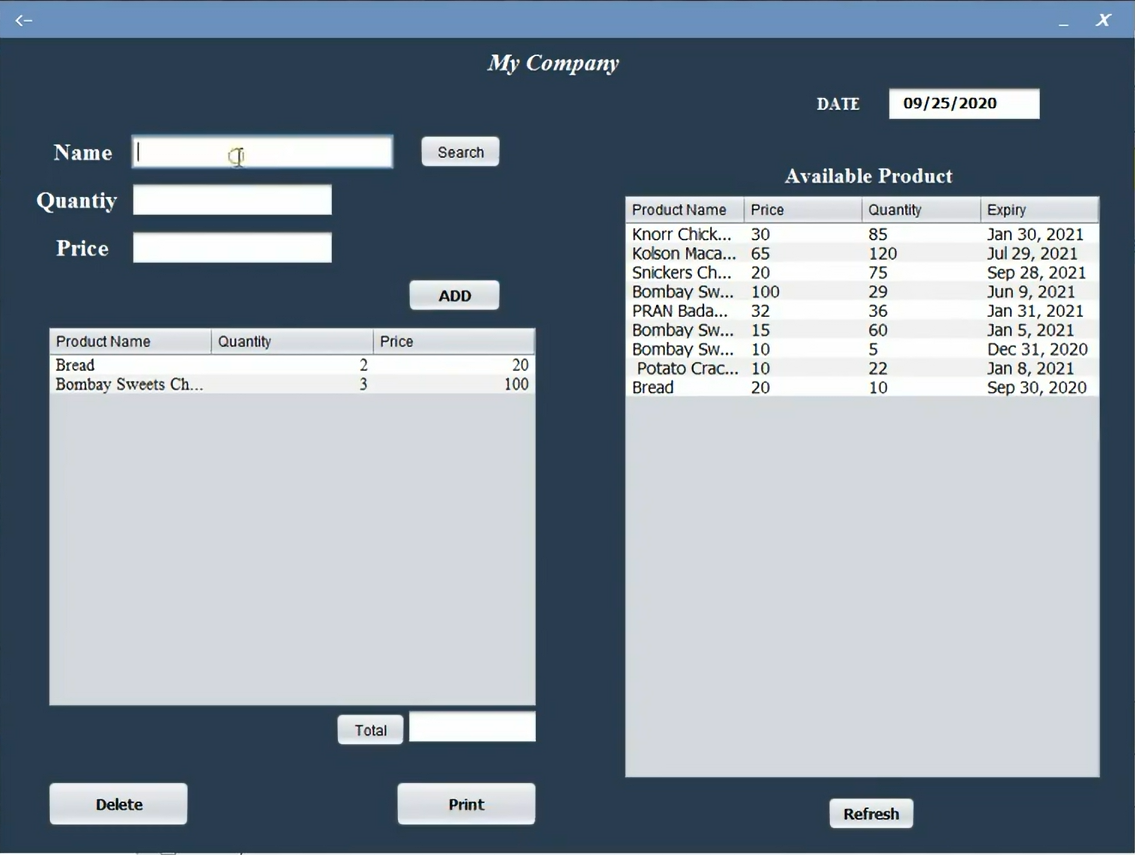Click Available Product's Product Name header
The image size is (1135, 855).
[x=685, y=210]
